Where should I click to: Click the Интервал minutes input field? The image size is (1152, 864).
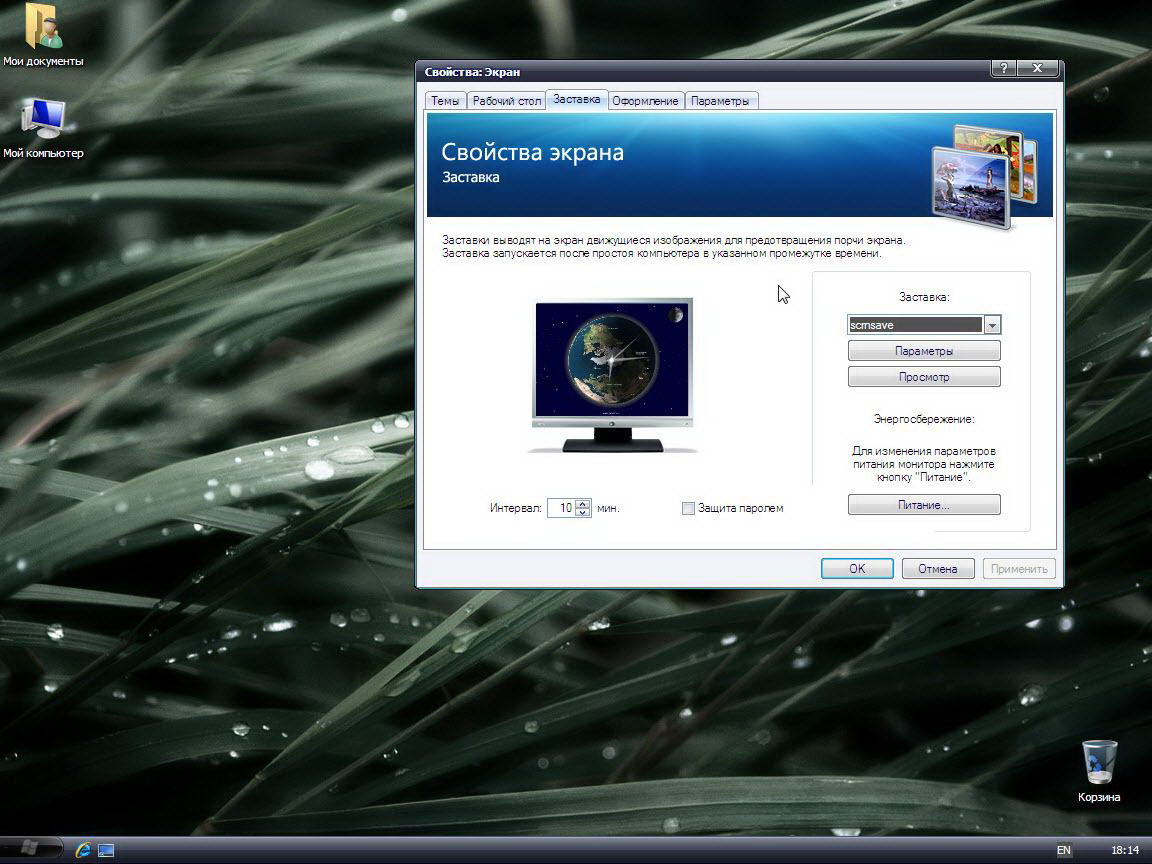click(x=562, y=508)
